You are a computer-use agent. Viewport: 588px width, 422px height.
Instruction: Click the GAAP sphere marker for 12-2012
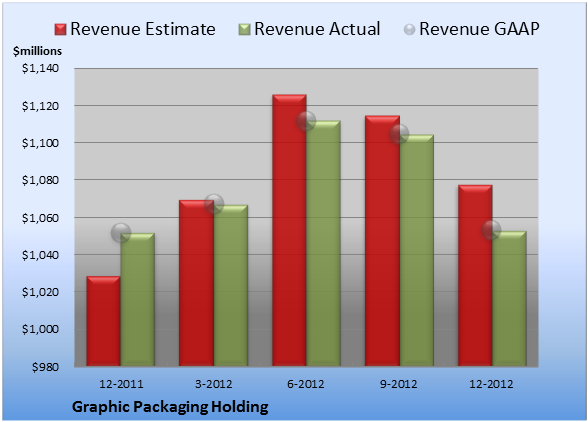point(491,230)
